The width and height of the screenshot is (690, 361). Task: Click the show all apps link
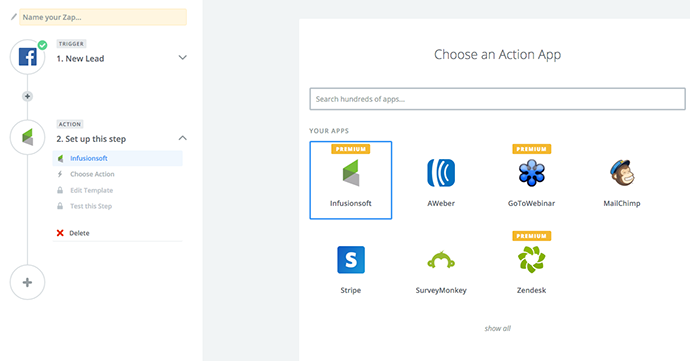point(498,328)
